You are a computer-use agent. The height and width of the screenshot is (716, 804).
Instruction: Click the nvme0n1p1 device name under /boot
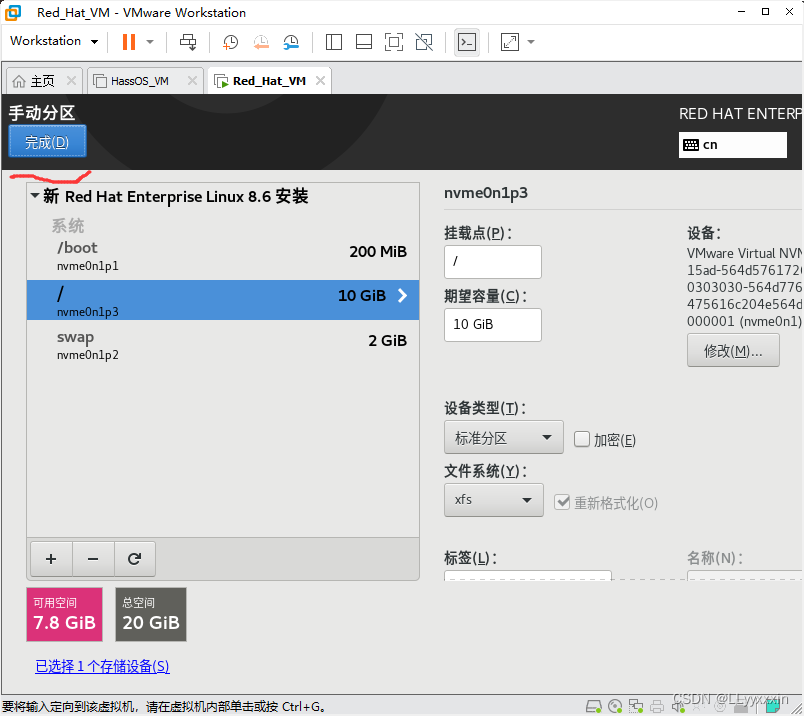click(88, 266)
